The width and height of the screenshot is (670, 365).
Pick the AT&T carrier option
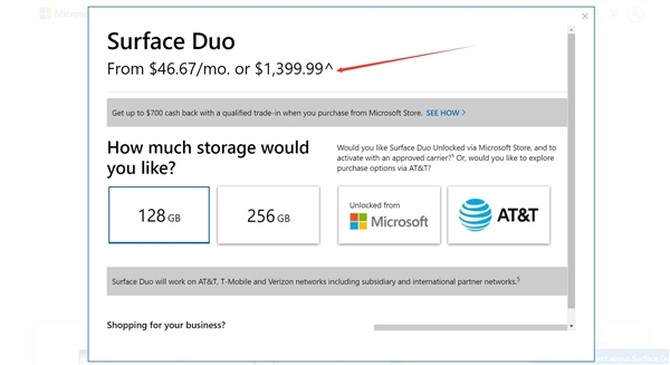(x=499, y=215)
